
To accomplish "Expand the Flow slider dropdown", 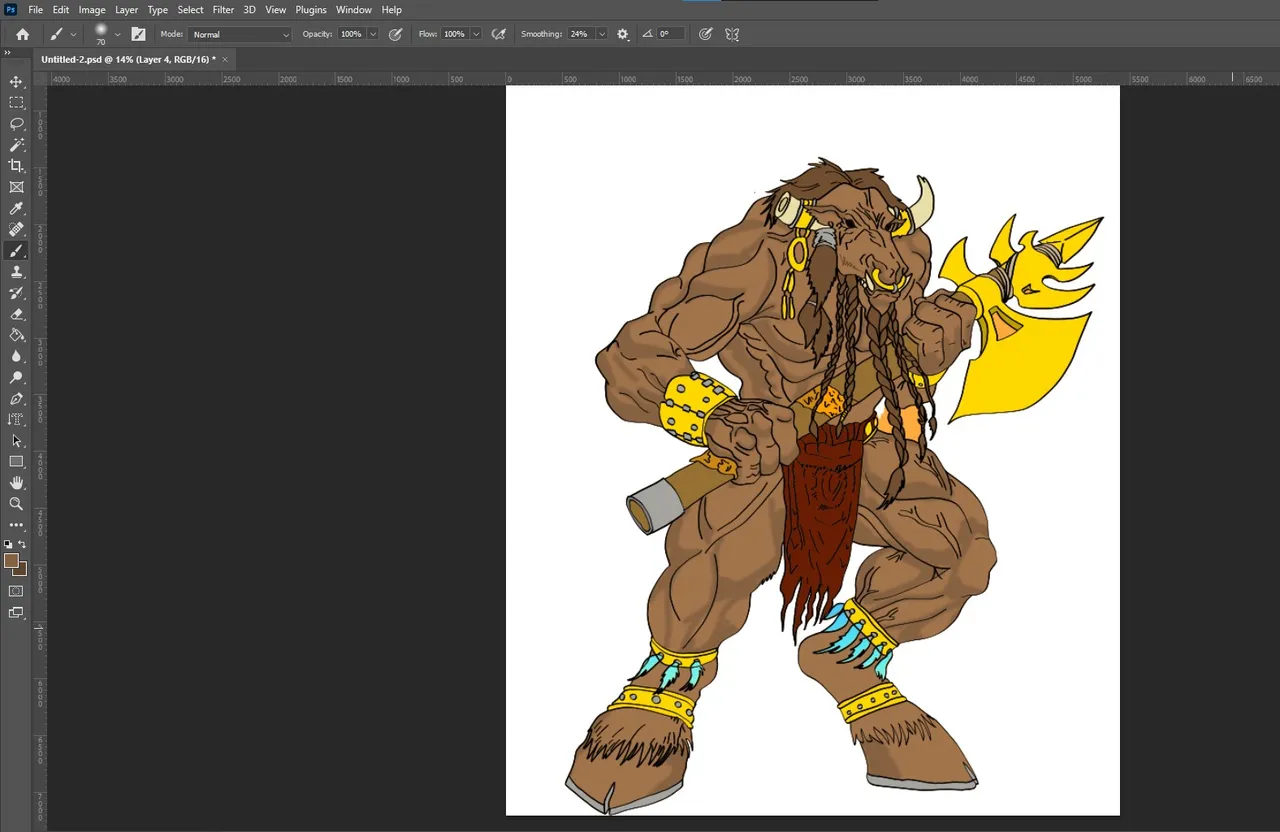I will [x=476, y=34].
